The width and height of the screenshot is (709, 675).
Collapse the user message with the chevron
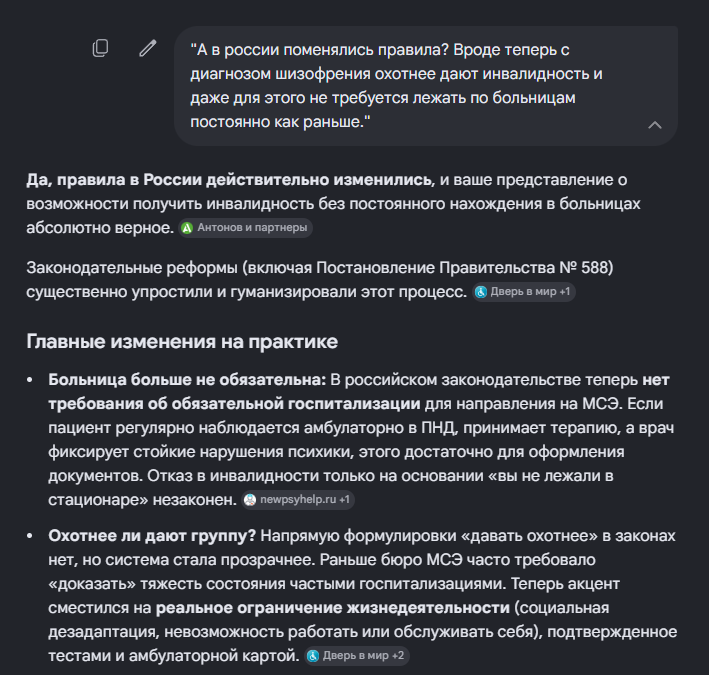pos(655,125)
